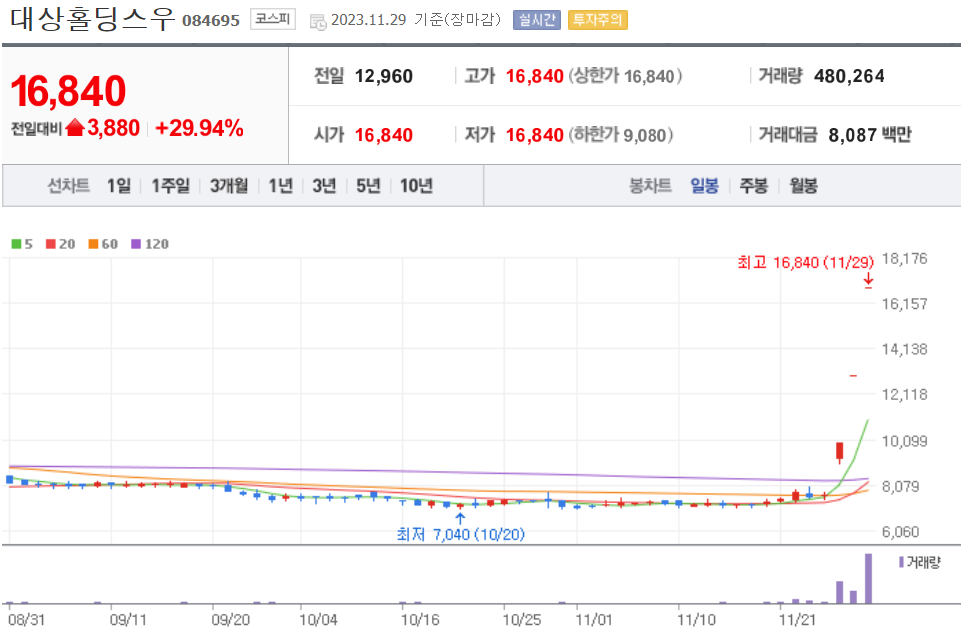Screen dimensions: 961x642
Task: Click the tallest volume bar at far right
Action: tap(868, 578)
